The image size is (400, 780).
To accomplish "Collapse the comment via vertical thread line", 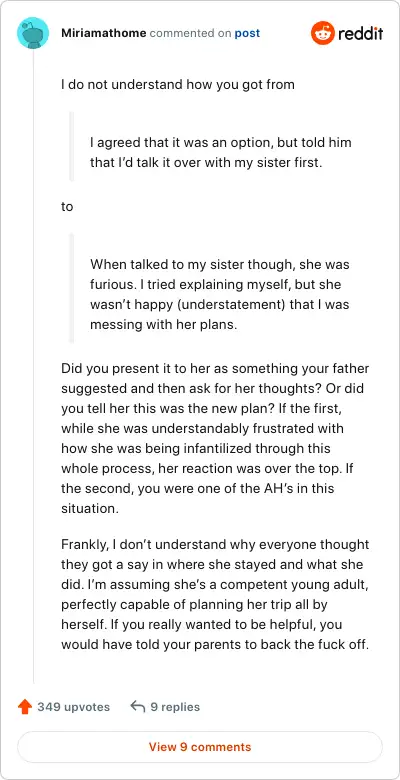I will tap(33, 366).
